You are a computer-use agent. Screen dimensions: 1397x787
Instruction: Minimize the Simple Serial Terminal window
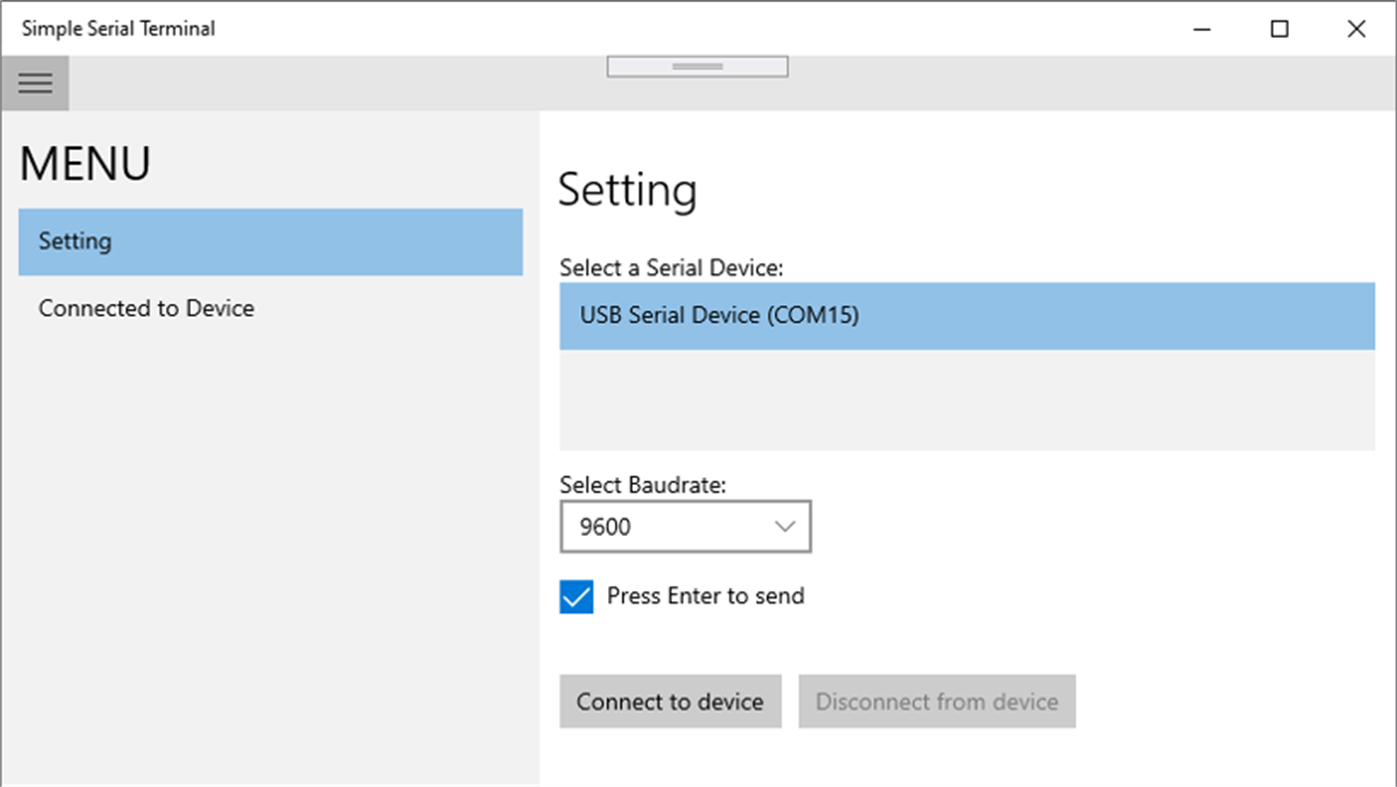[1202, 29]
